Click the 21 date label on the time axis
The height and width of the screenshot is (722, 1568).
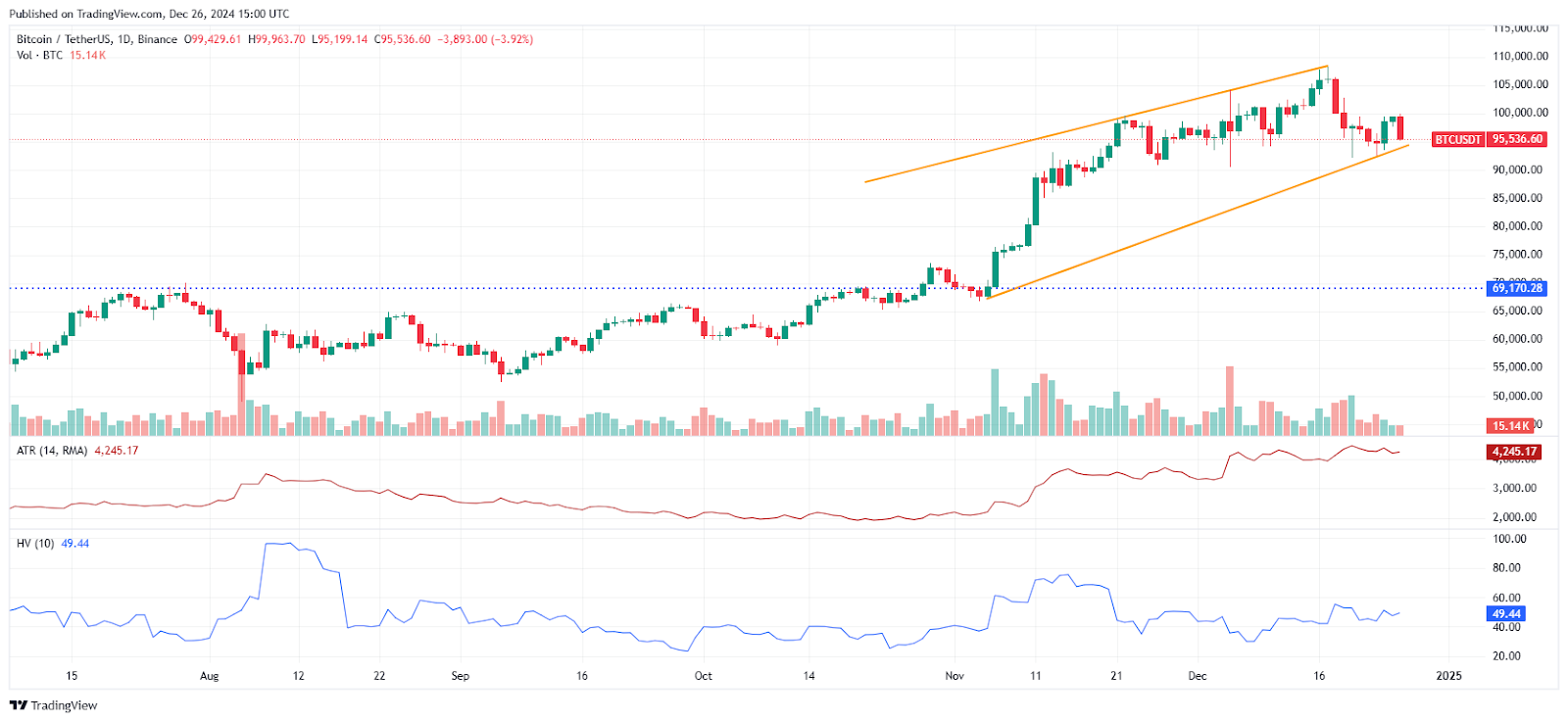point(1116,676)
